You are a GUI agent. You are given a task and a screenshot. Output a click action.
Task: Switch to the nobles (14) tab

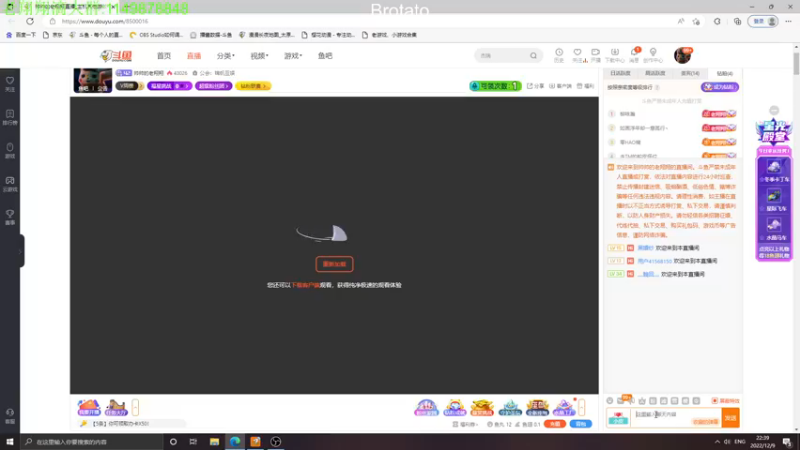[x=690, y=73]
